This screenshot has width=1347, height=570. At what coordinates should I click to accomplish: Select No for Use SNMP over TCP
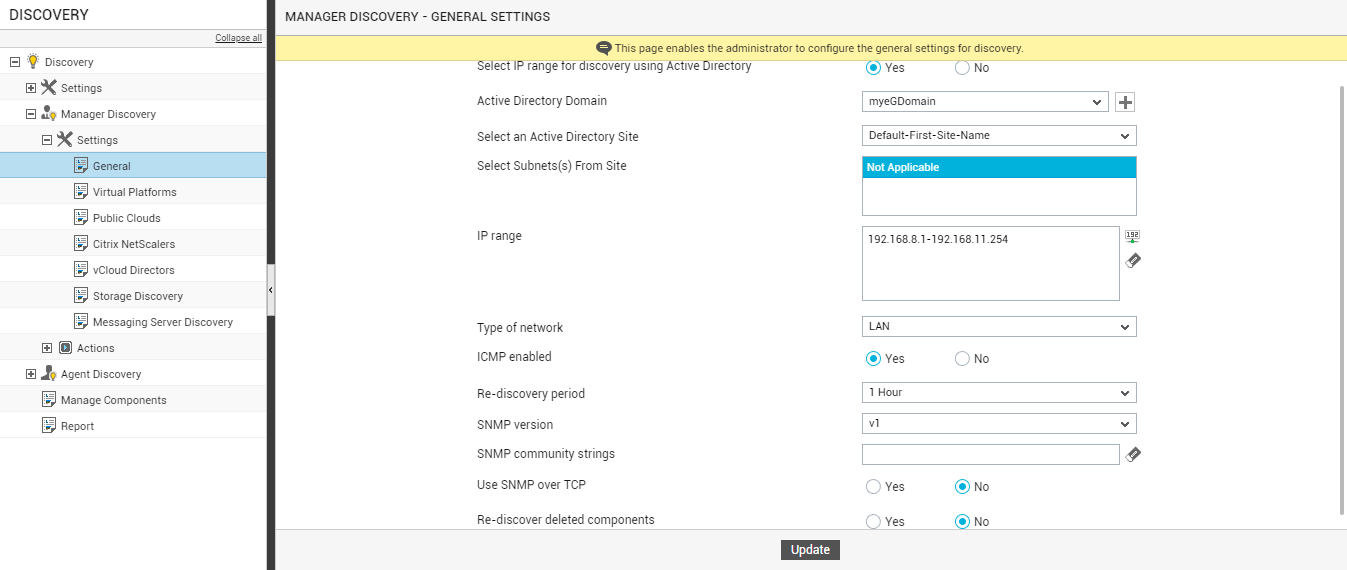[962, 486]
